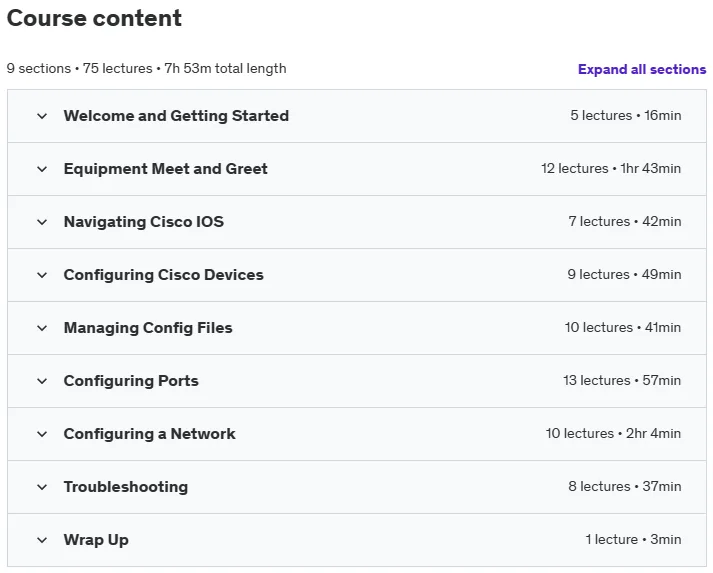Viewport: 713px width, 573px height.
Task: Click the chevron beside Configuring Ports
Action: (42, 381)
